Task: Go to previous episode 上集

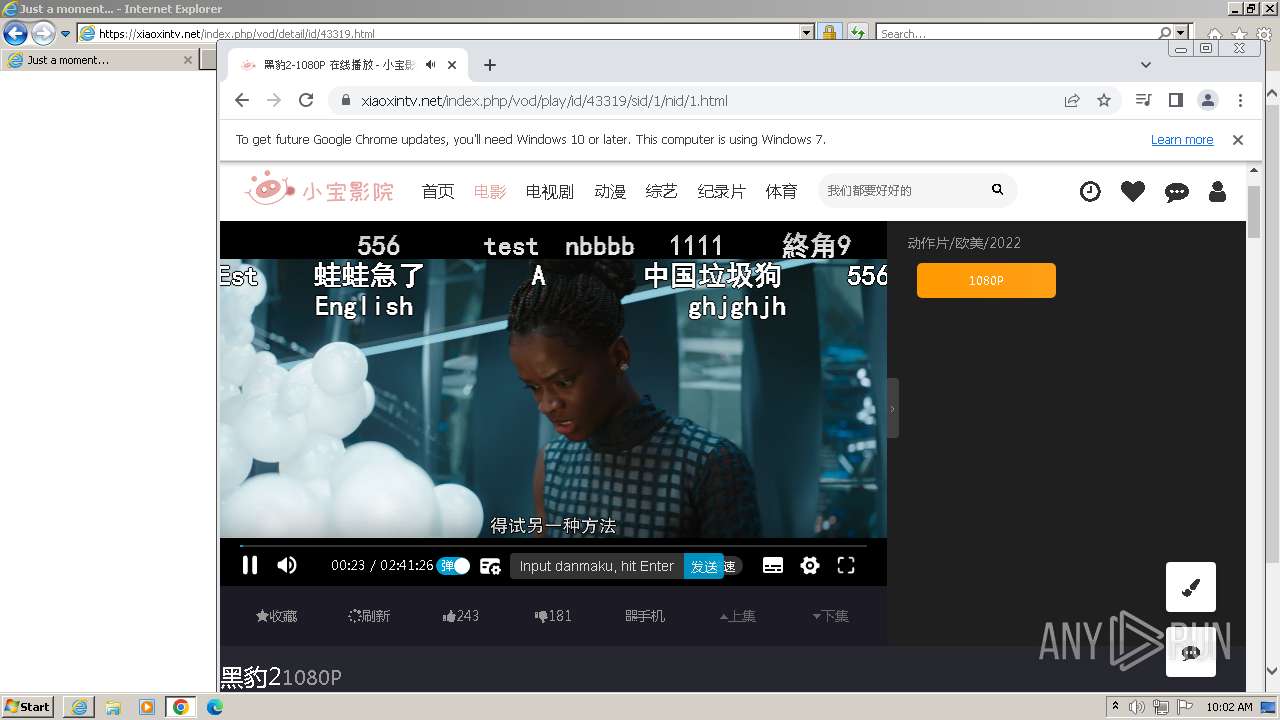Action: click(x=738, y=616)
